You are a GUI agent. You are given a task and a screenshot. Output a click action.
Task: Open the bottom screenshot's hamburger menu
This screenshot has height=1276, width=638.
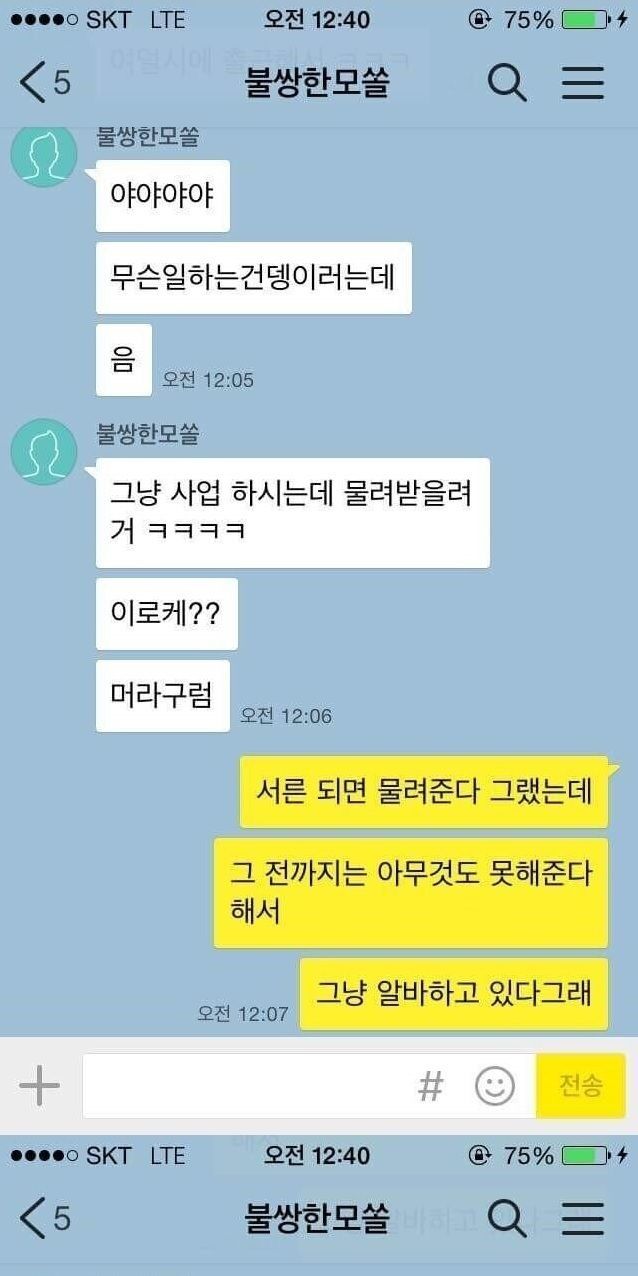583,1218
